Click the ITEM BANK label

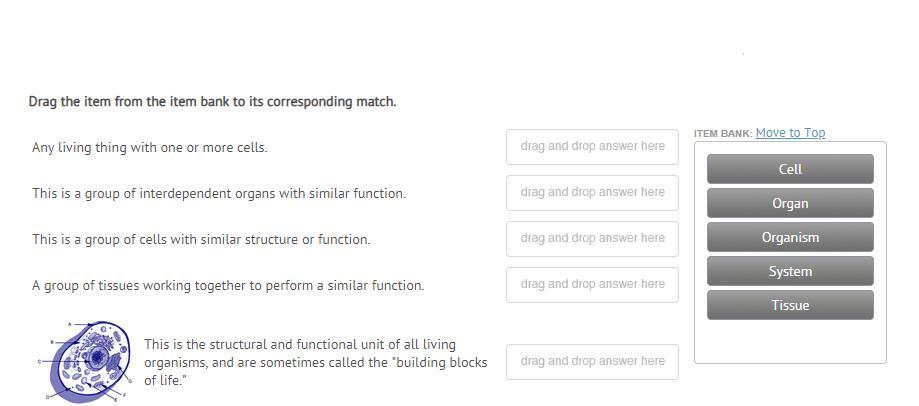click(722, 134)
